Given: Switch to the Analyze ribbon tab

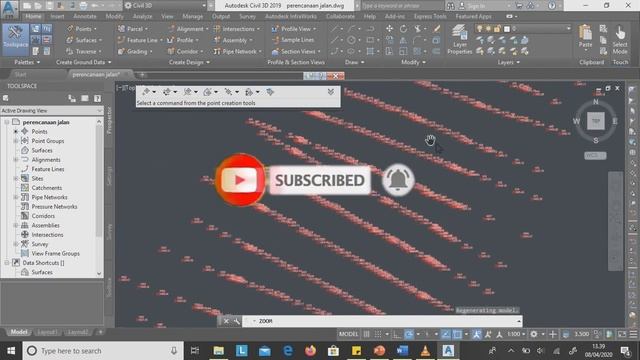Looking at the screenshot, I should tap(142, 16).
